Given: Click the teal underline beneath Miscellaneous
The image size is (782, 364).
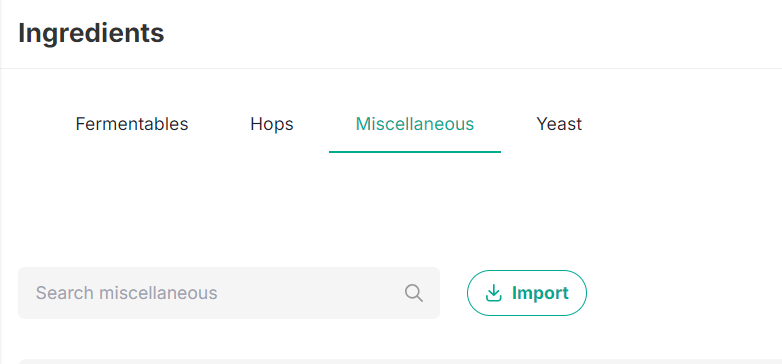Looking at the screenshot, I should tap(414, 152).
